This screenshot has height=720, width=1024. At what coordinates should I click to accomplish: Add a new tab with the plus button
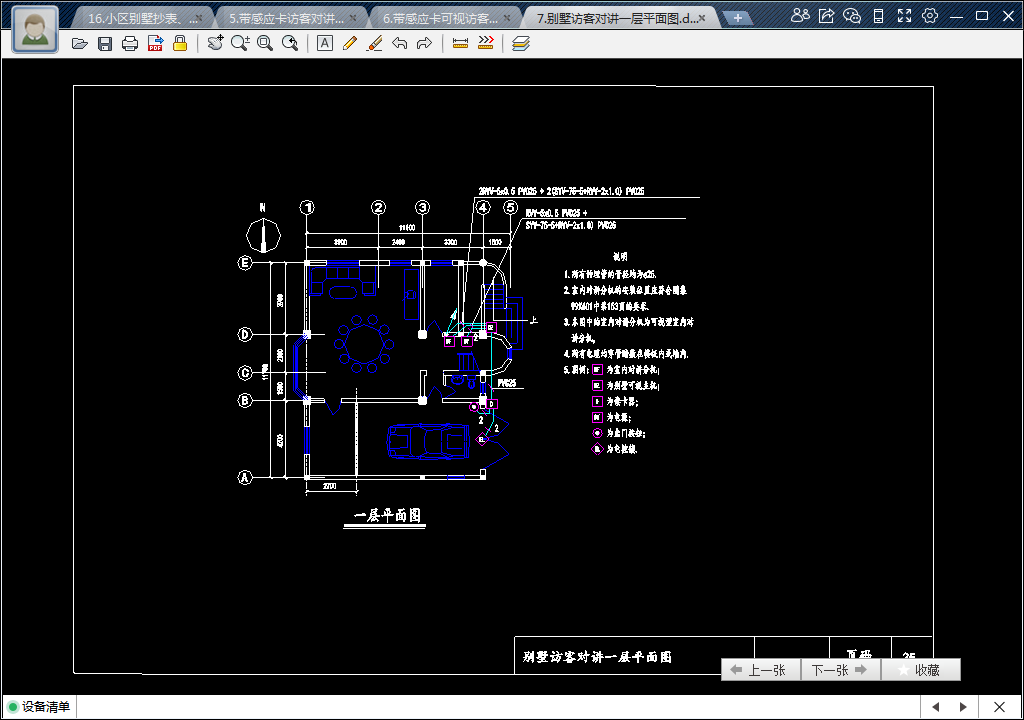[737, 18]
